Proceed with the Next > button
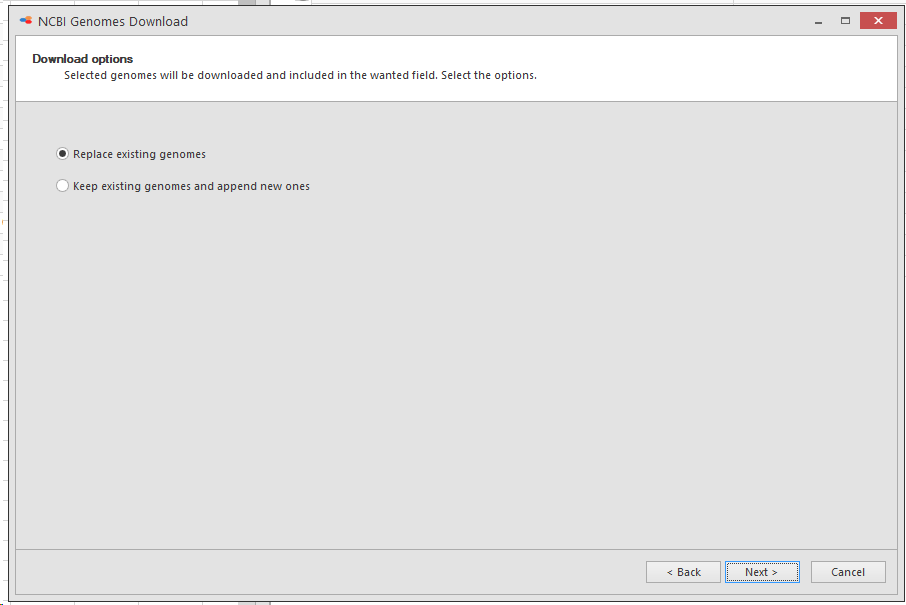This screenshot has width=906, height=605. tap(762, 572)
